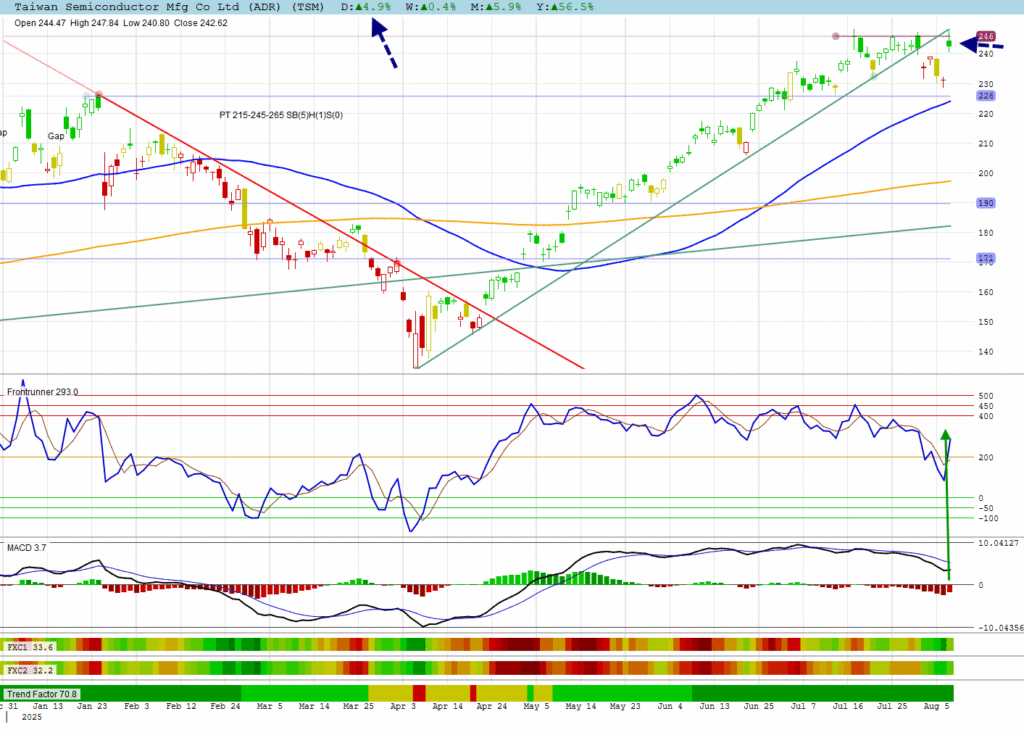Click the 'Feb 24' date on time axis

point(225,706)
